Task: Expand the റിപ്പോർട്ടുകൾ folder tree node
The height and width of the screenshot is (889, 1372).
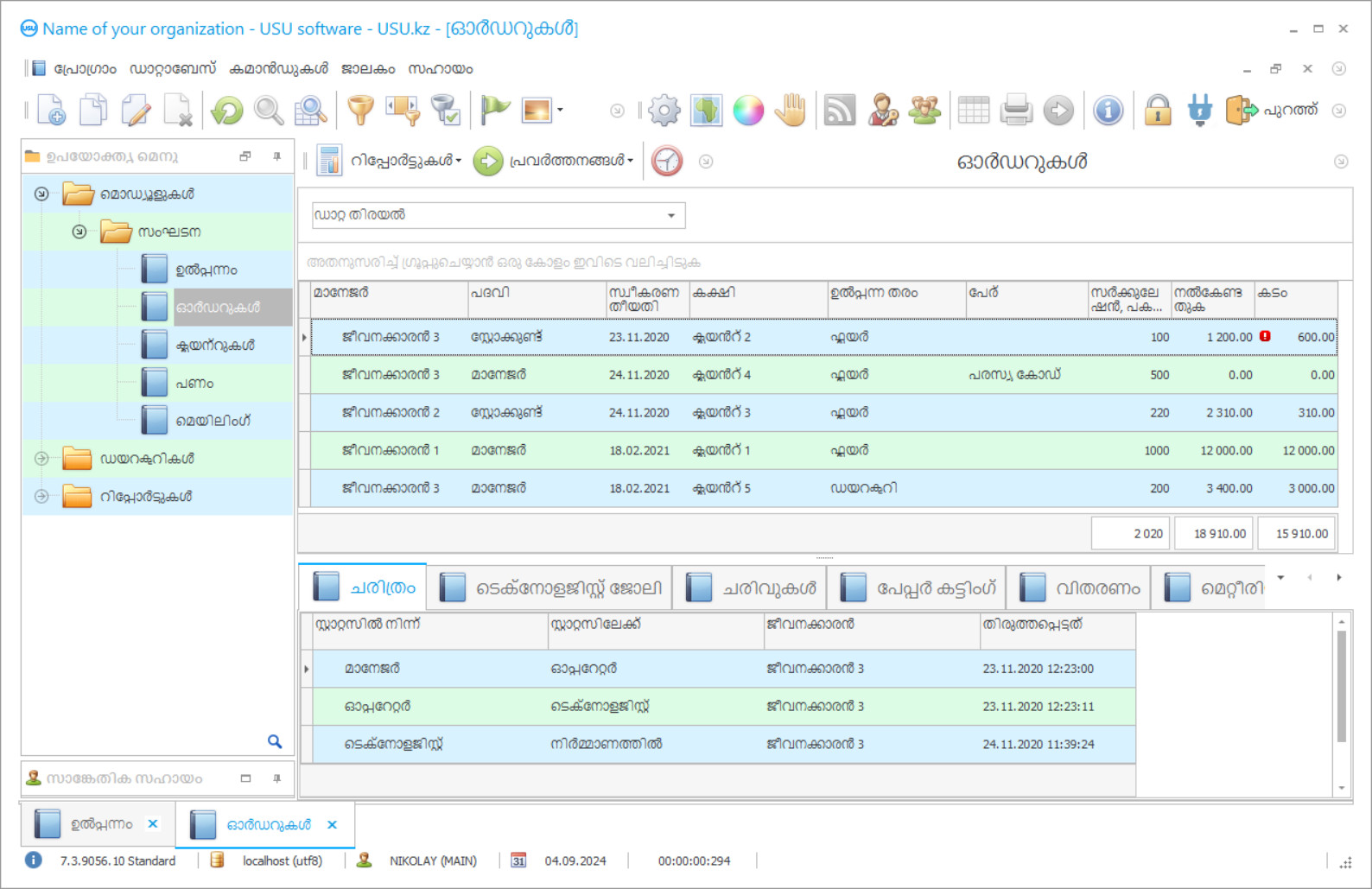Action: point(41,497)
